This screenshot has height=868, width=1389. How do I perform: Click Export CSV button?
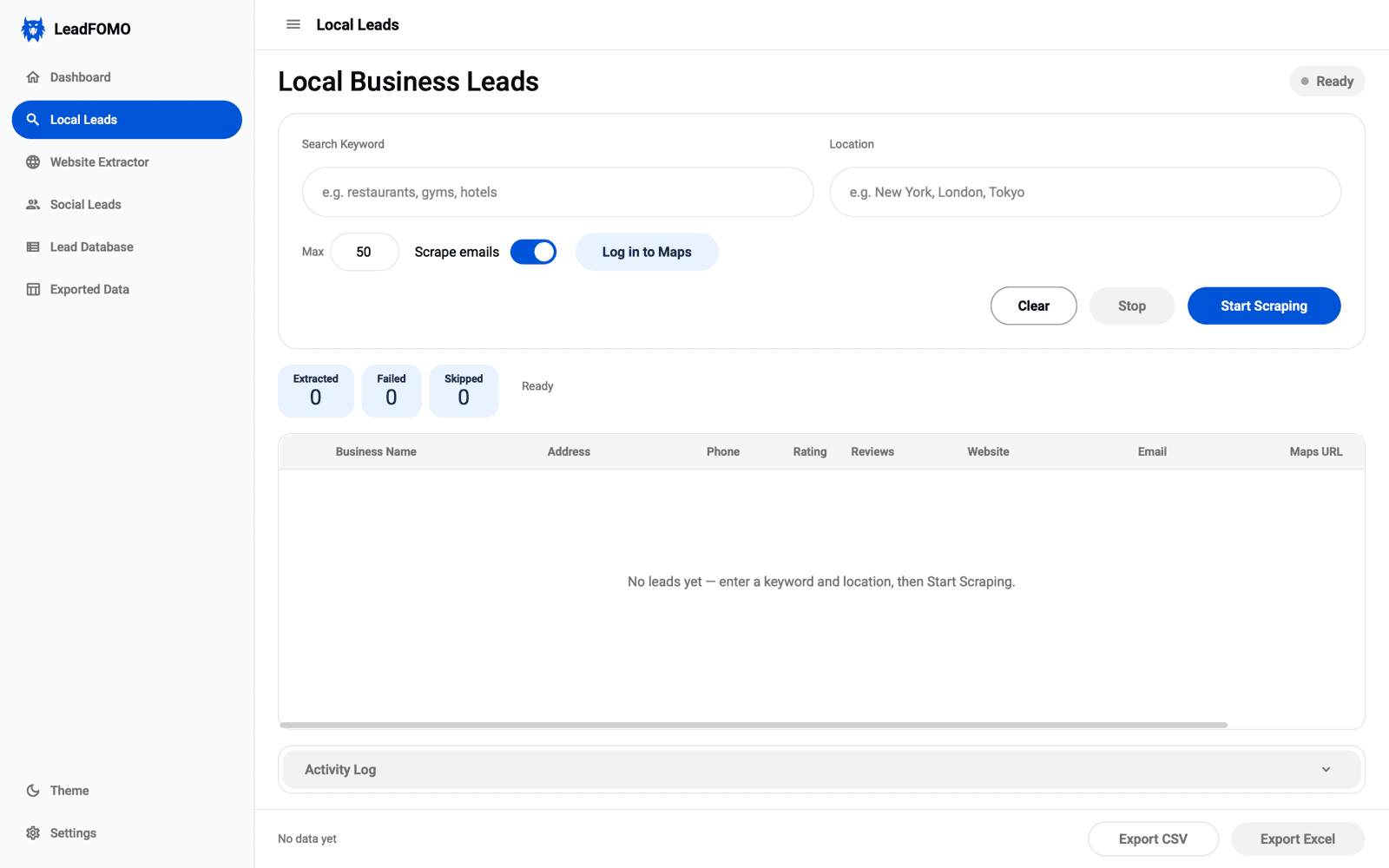(x=1153, y=839)
